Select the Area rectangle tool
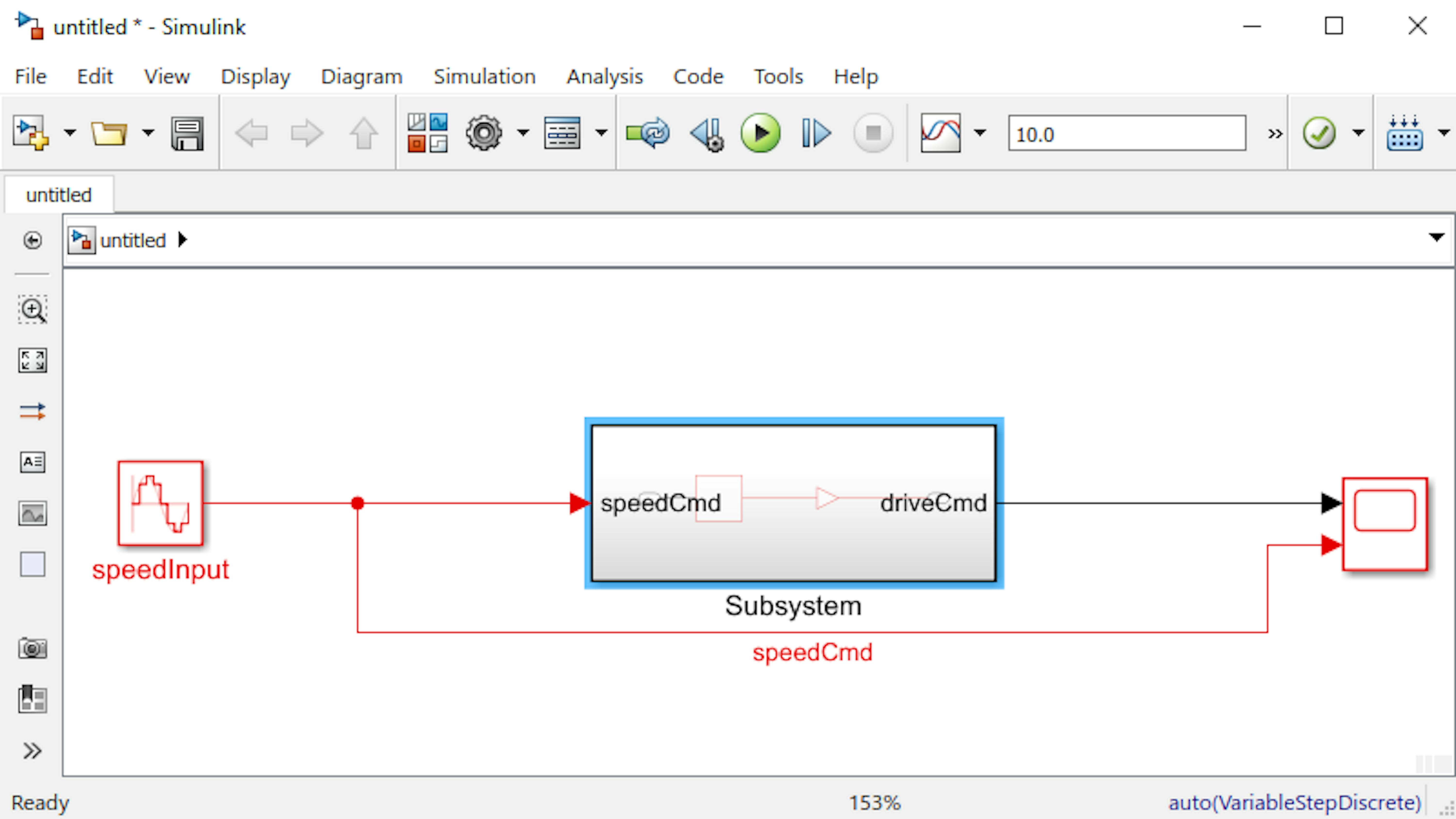 [32, 564]
